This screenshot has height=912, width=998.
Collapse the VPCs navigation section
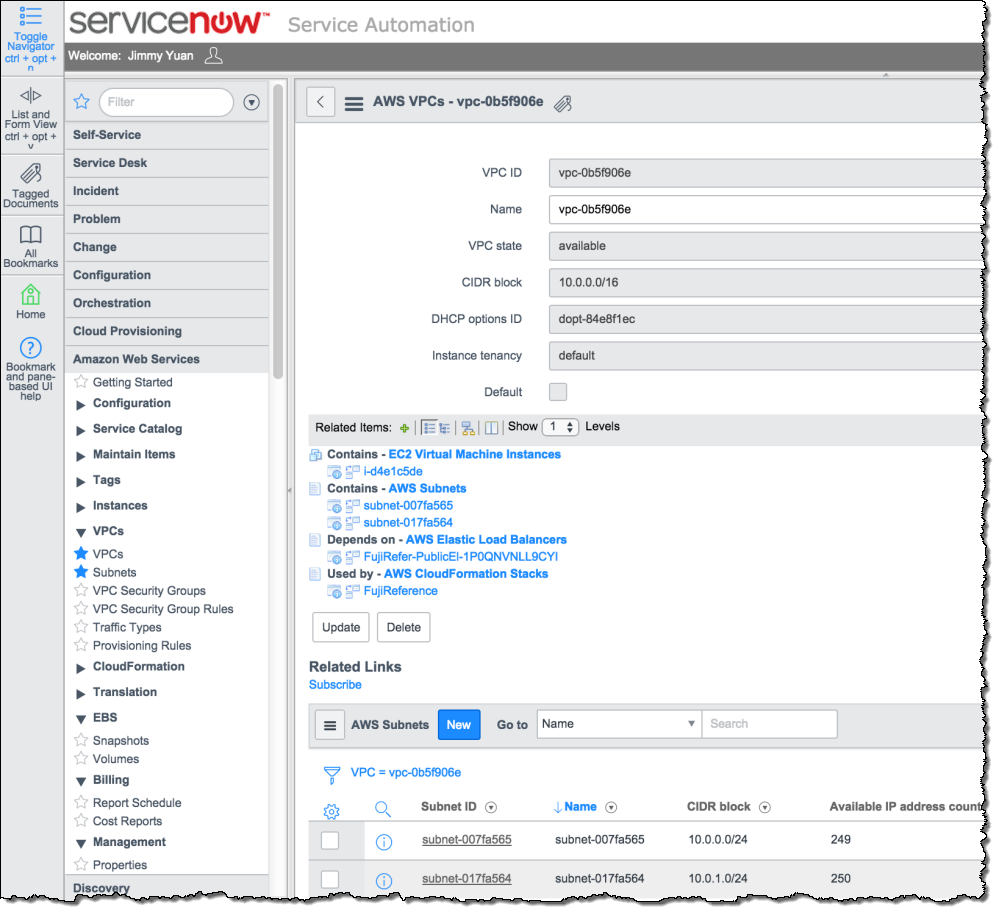click(81, 532)
